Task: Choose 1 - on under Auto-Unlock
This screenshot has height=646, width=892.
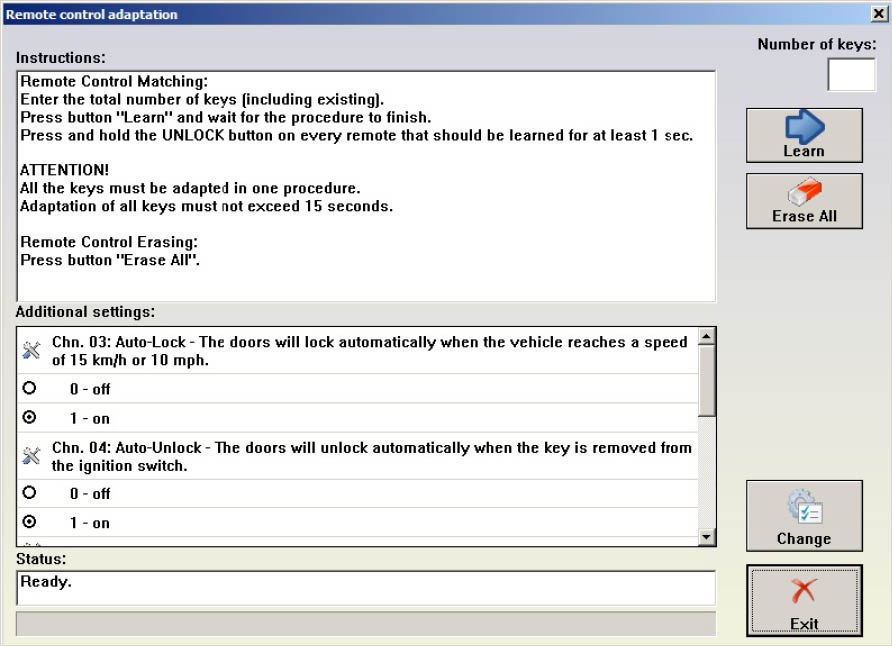Action: click(x=29, y=522)
